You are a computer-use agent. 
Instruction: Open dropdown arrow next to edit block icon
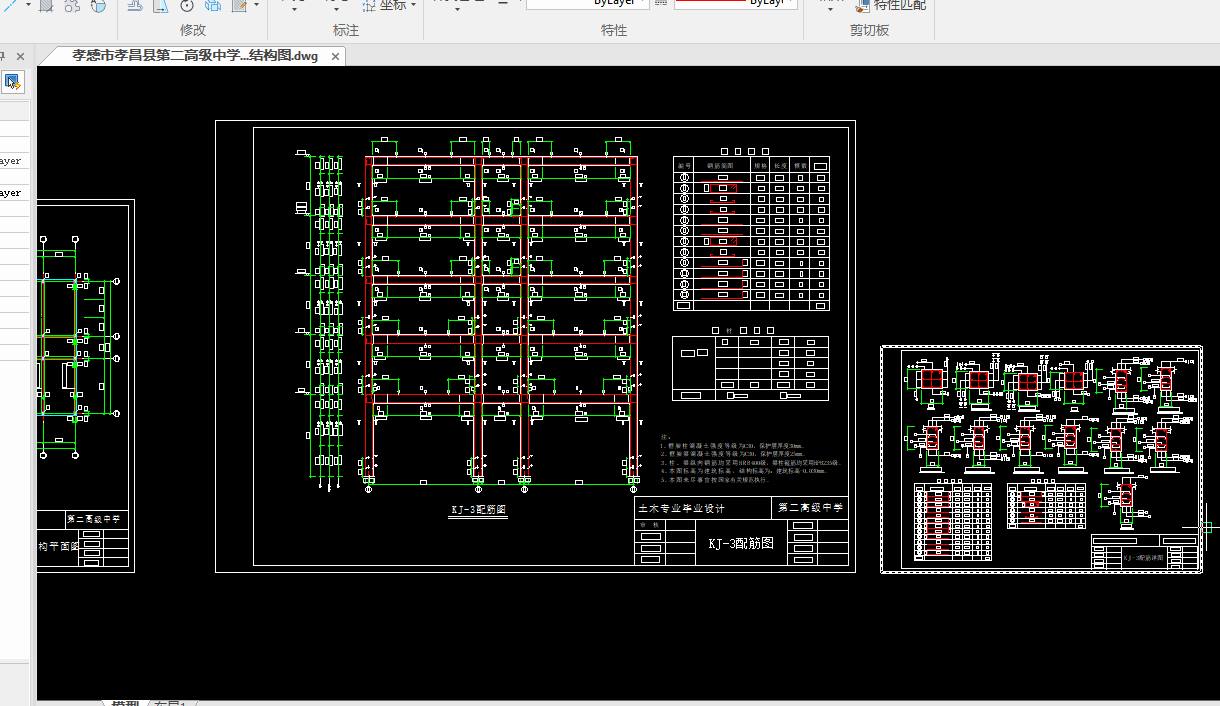(x=257, y=5)
